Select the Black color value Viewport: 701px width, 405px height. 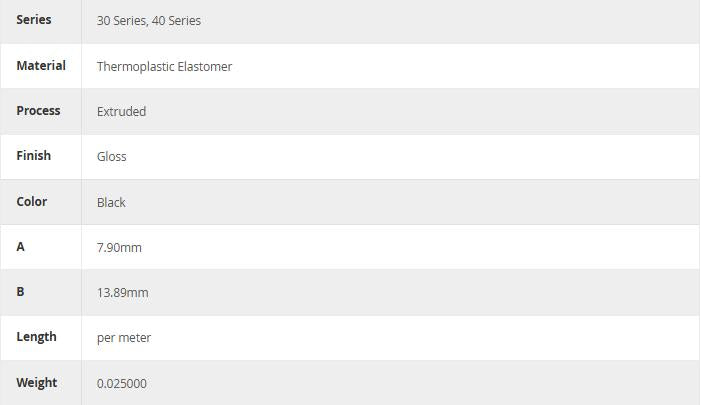pyautogui.click(x=111, y=202)
